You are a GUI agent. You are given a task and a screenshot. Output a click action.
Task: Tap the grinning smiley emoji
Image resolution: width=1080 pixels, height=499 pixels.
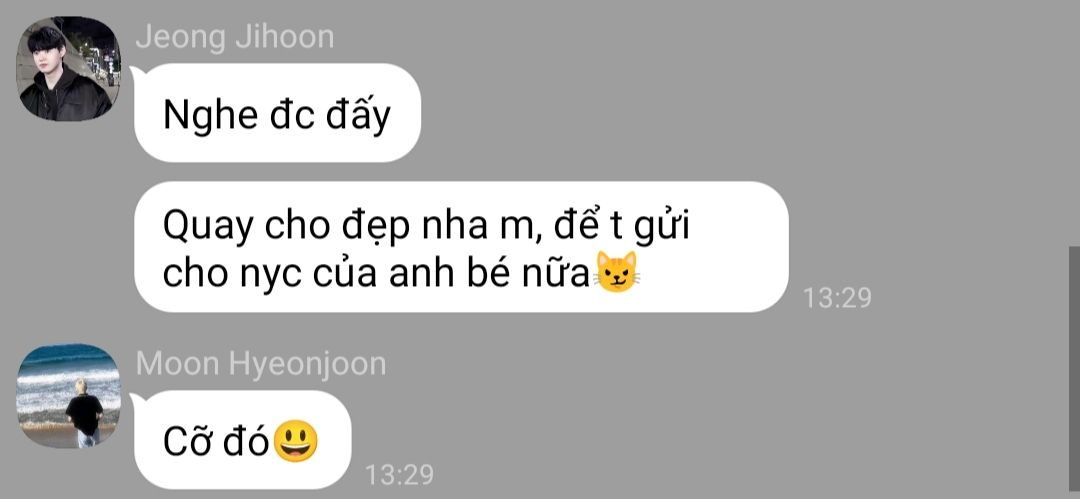tap(296, 442)
